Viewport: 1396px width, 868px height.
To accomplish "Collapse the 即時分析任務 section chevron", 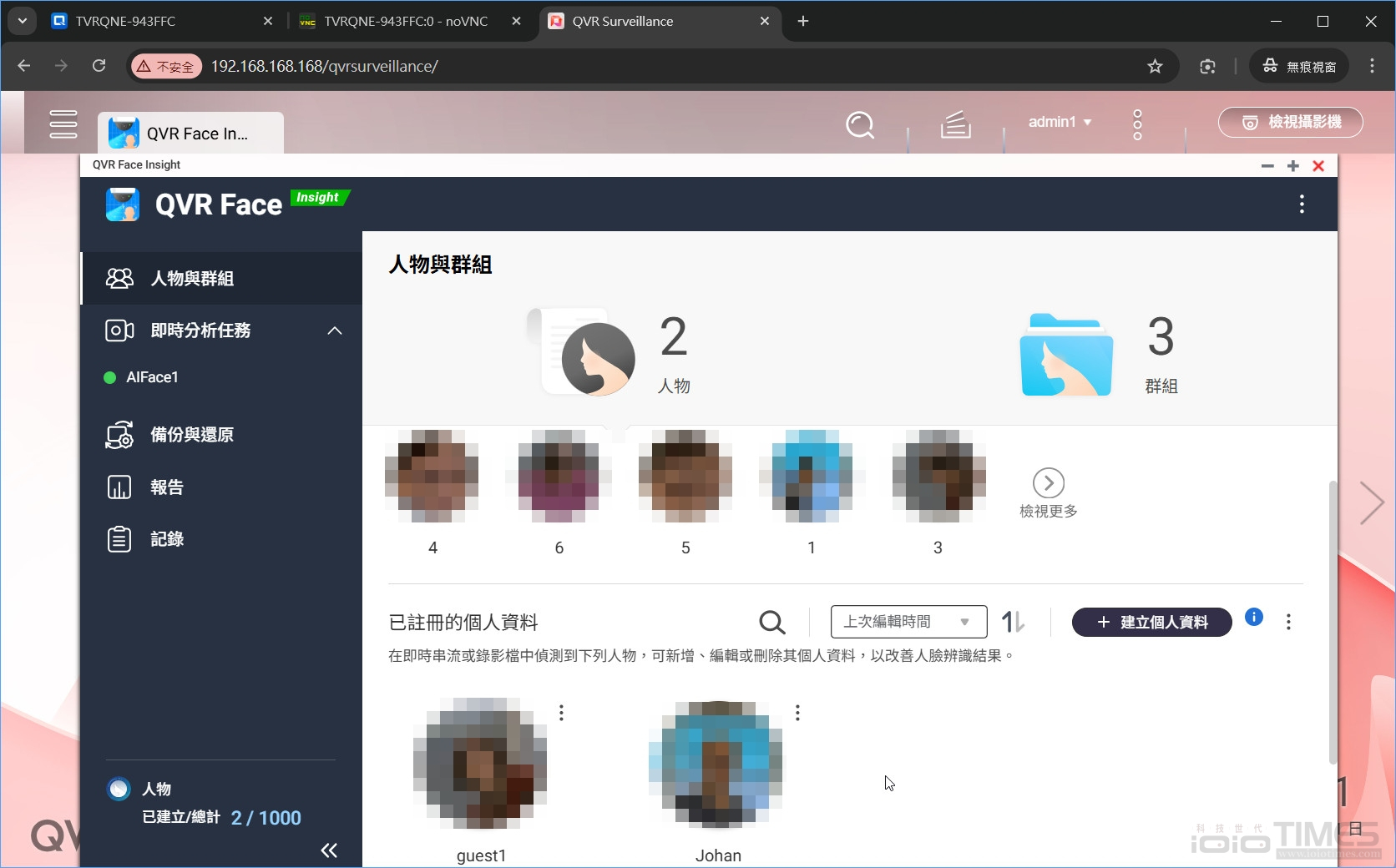I will click(334, 331).
